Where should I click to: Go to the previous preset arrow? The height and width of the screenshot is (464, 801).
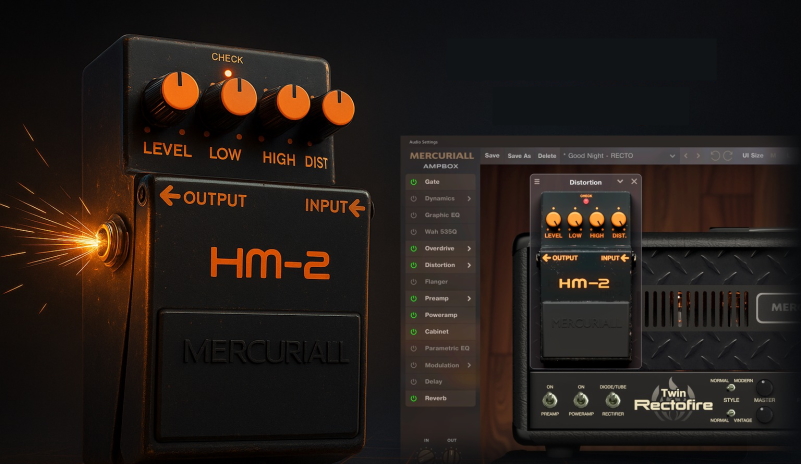click(686, 155)
